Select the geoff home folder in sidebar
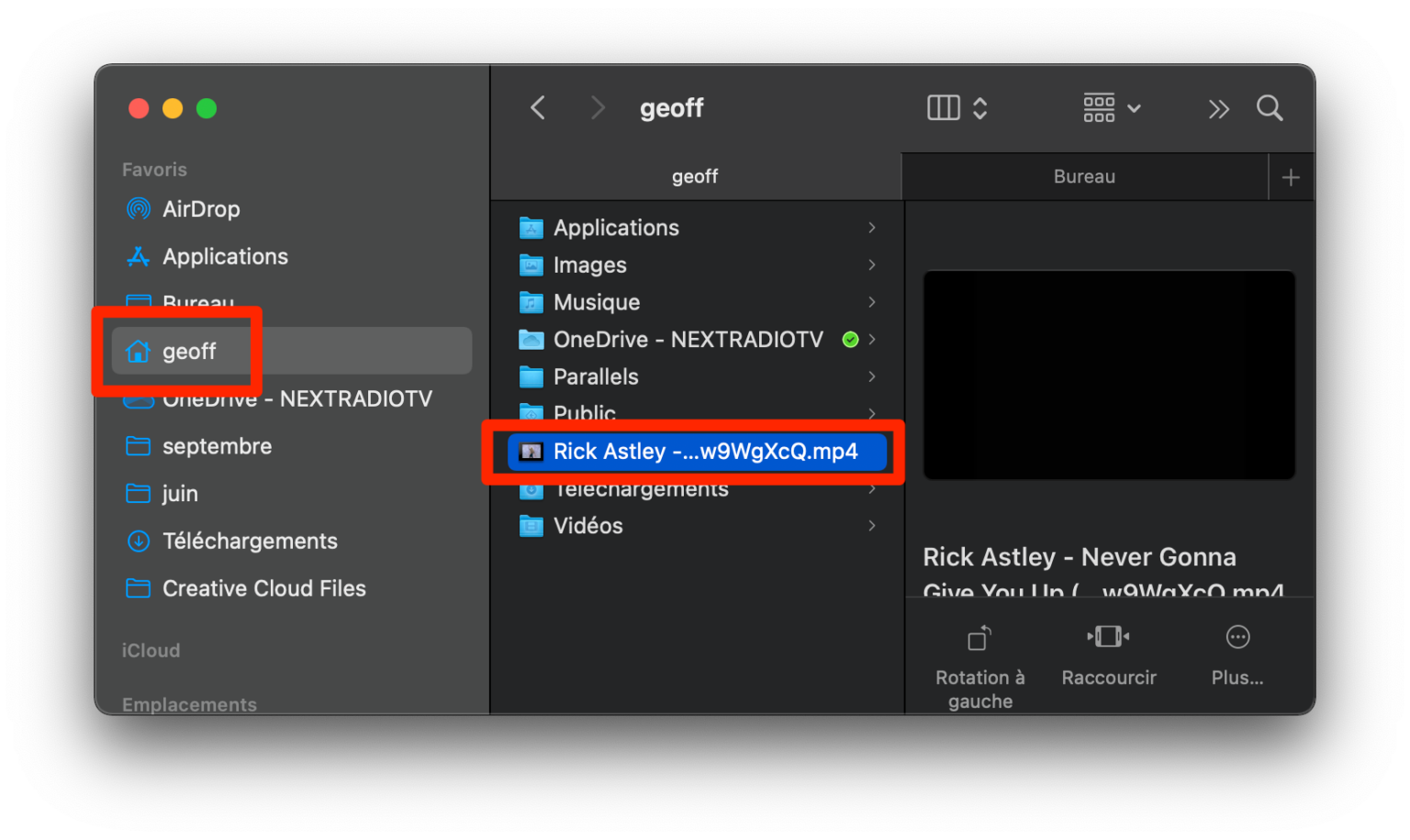Viewport: 1410px width, 840px height. [x=290, y=351]
